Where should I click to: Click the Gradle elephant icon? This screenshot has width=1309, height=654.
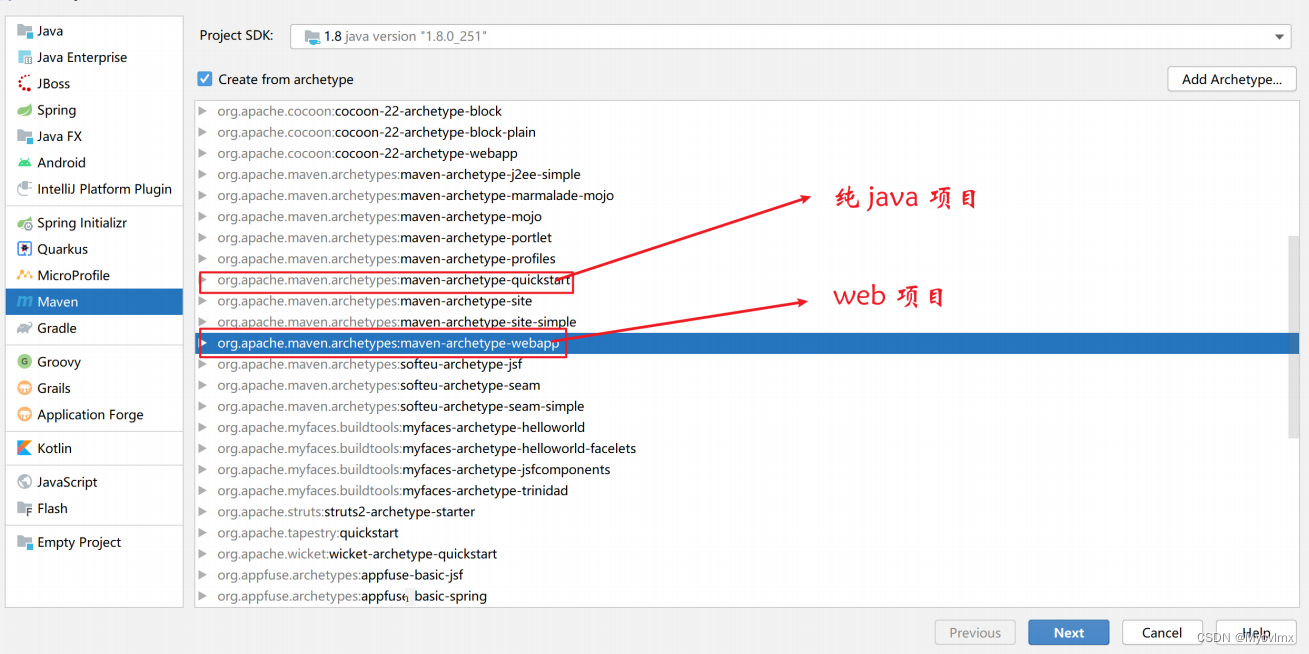(x=25, y=328)
